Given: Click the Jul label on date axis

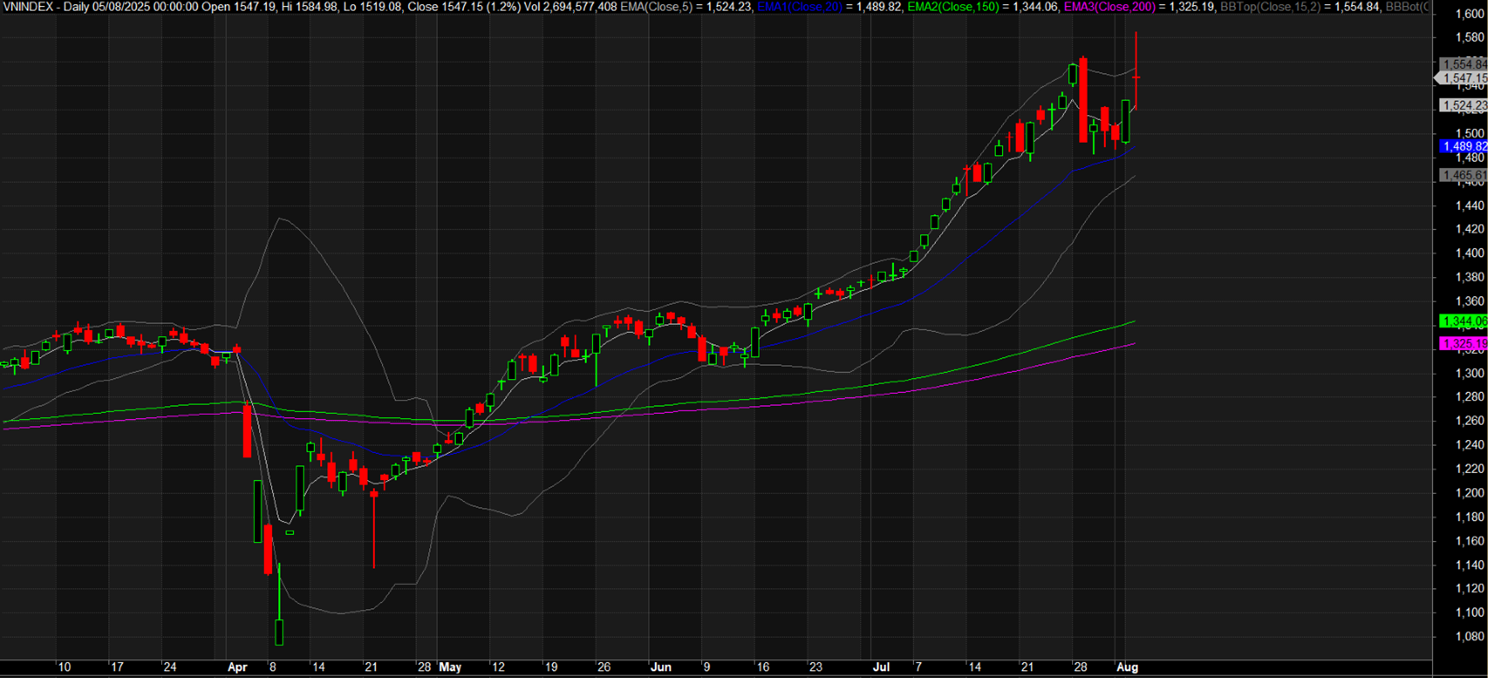Looking at the screenshot, I should pos(881,666).
